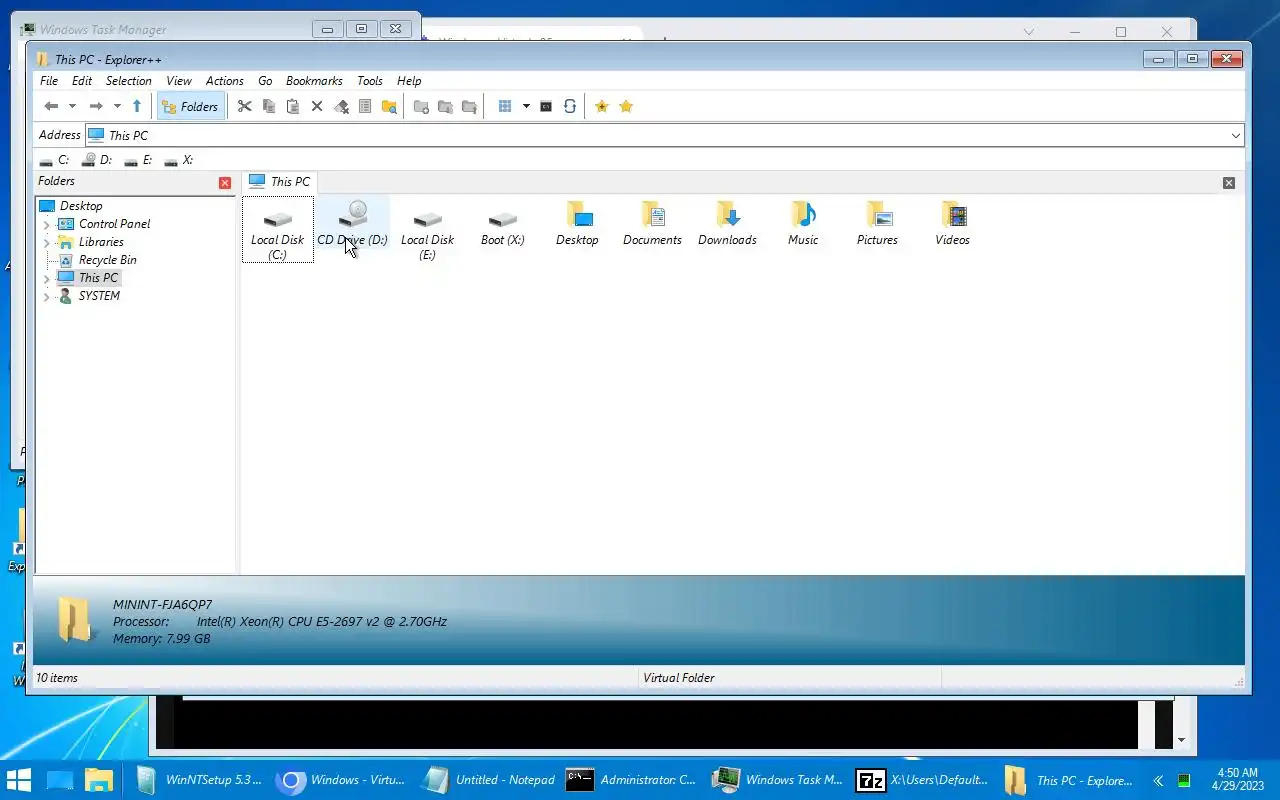Open the Back history dropdown arrow

(72, 106)
